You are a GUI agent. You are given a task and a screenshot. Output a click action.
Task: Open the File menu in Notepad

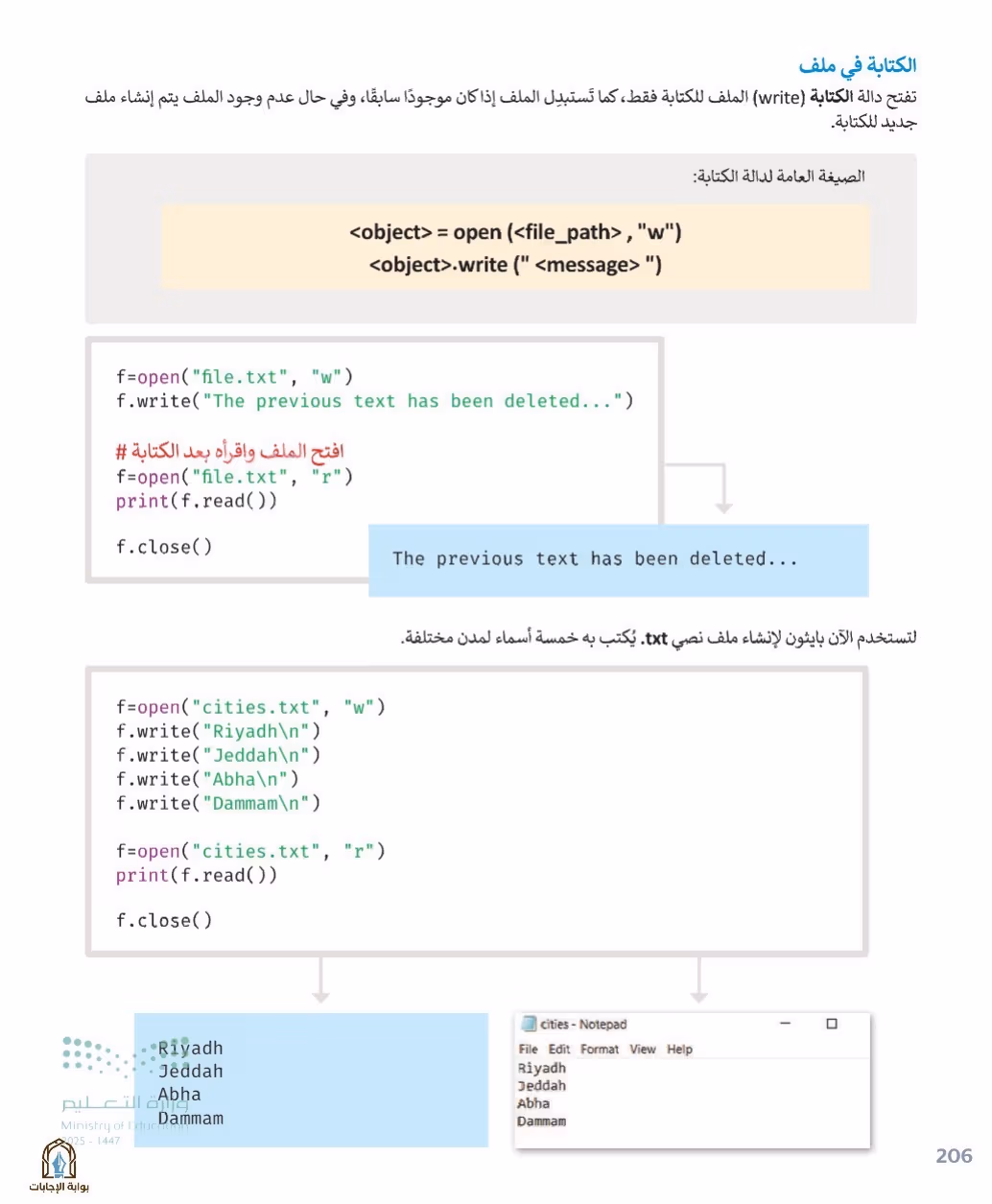(528, 1050)
